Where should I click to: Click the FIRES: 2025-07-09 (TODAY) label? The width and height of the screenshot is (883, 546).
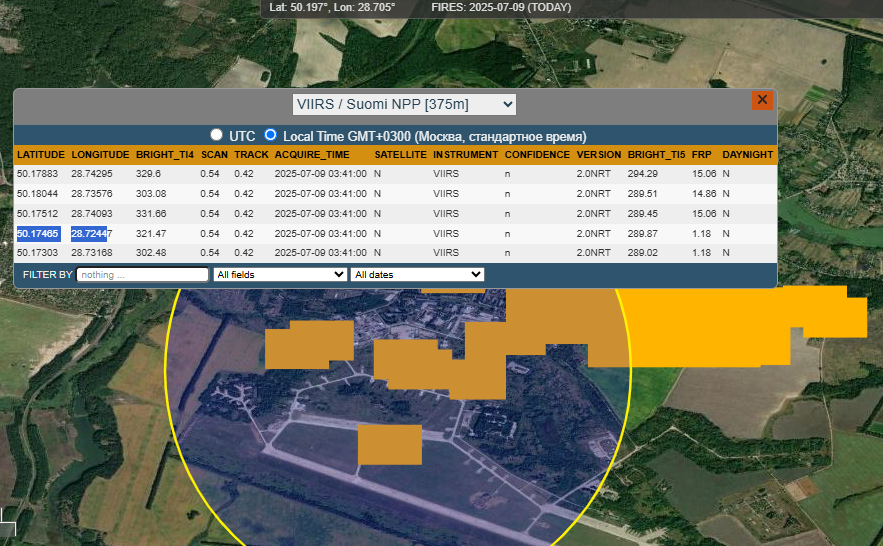[x=501, y=7]
